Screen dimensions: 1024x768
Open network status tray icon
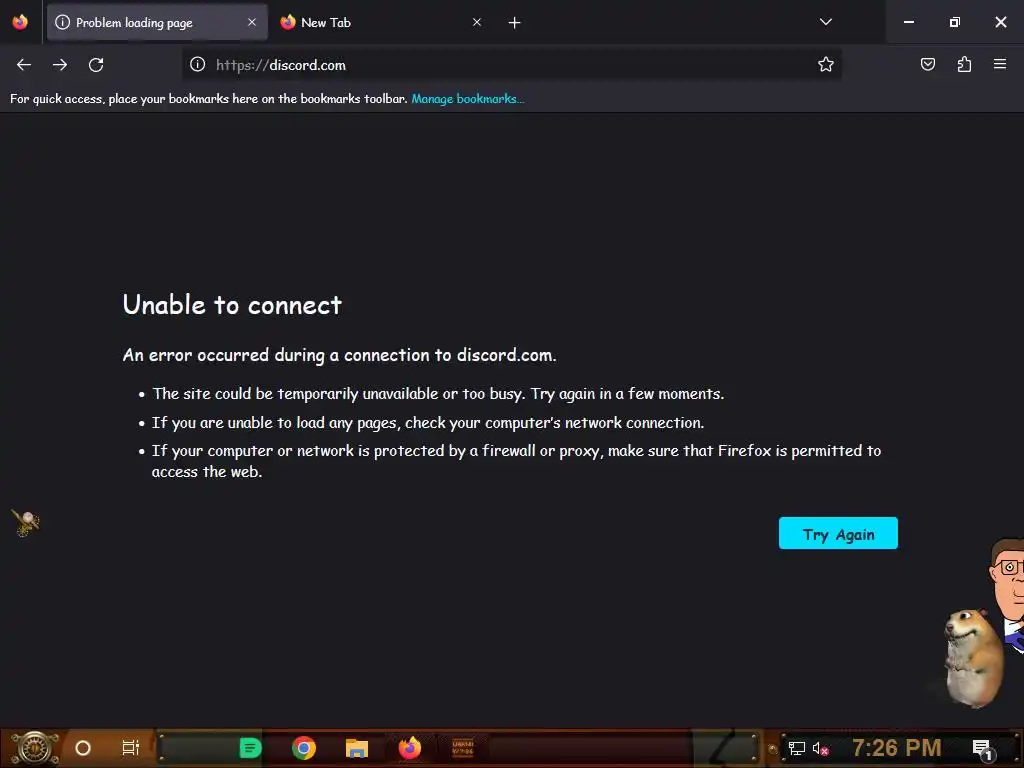(x=796, y=748)
